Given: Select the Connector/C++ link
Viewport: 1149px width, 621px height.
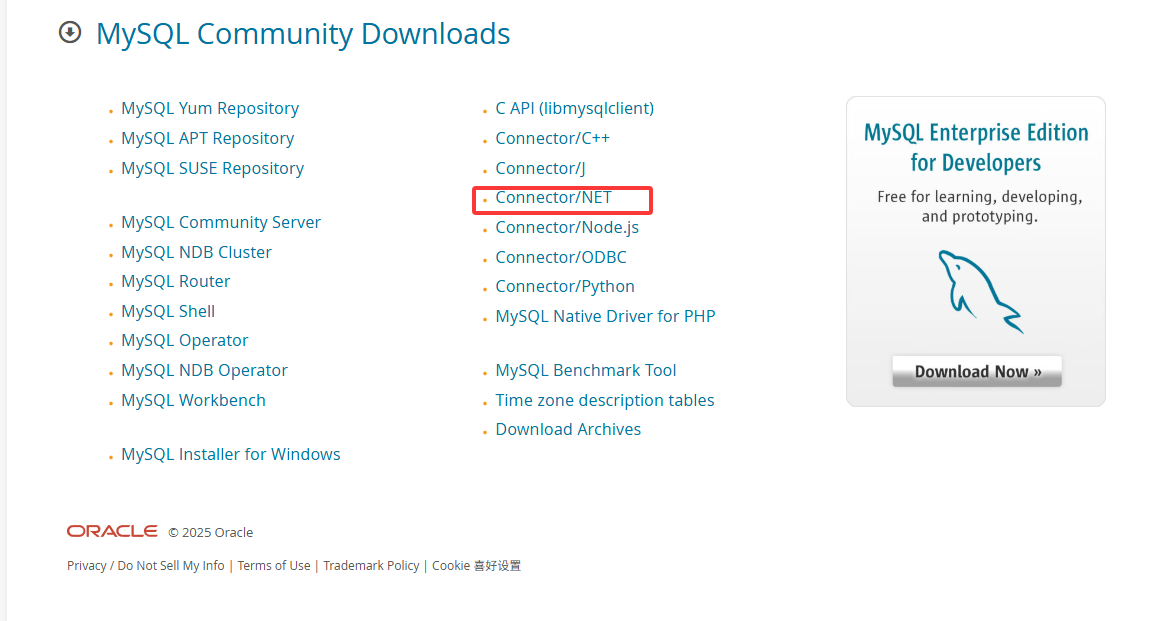Looking at the screenshot, I should pyautogui.click(x=553, y=139).
